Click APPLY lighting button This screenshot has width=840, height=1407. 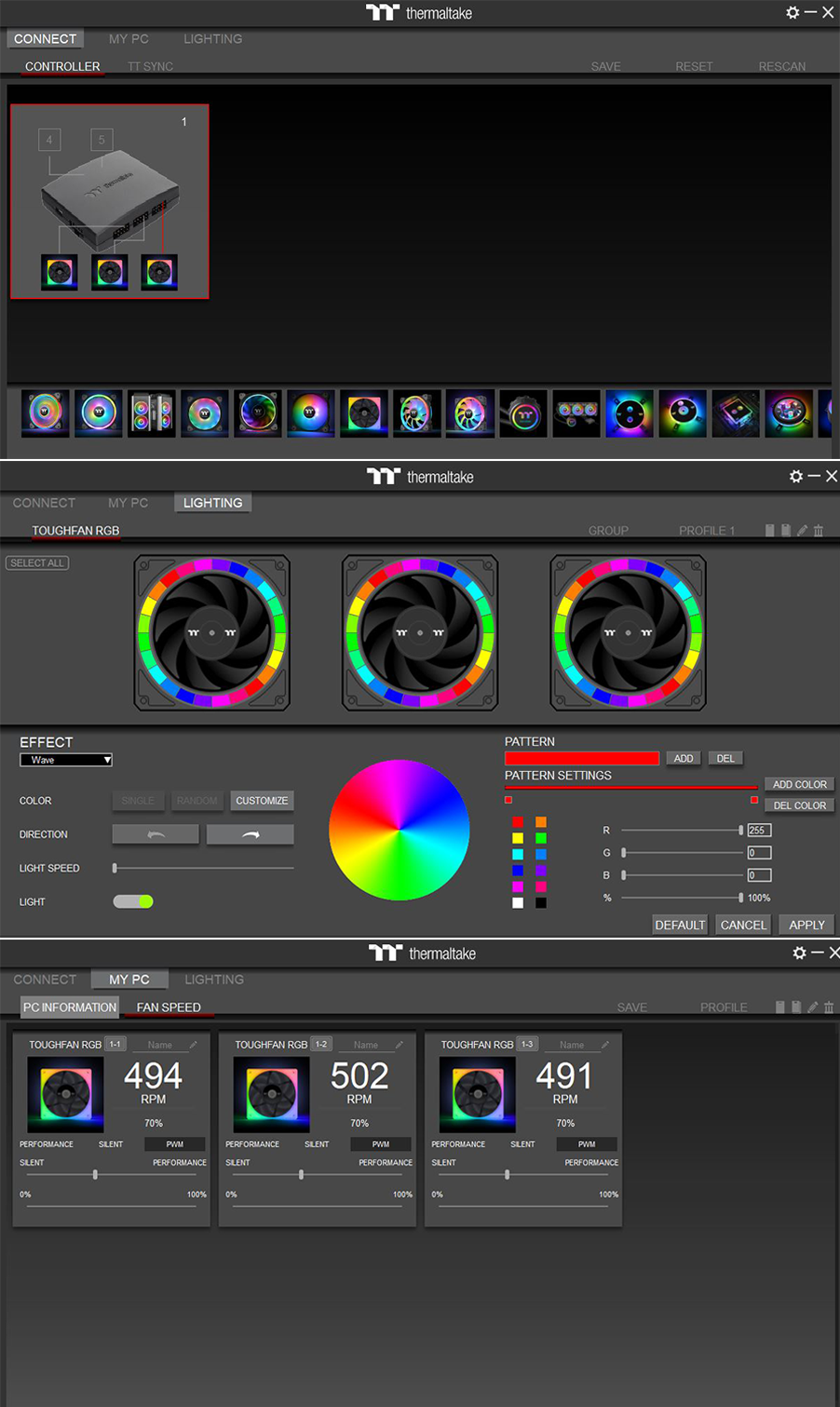click(807, 925)
